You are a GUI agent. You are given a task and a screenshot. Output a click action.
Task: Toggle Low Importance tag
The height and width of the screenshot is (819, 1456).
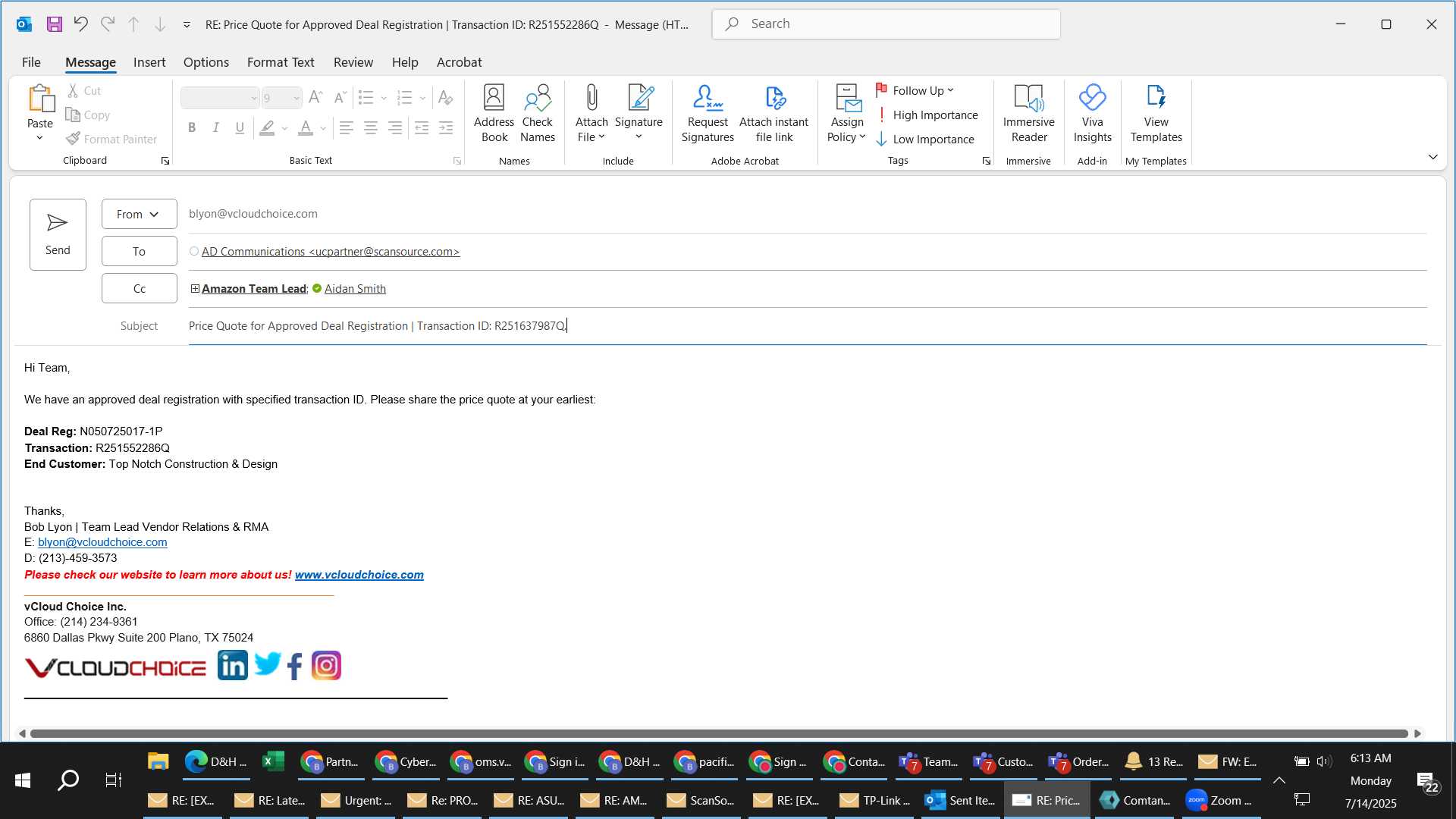point(925,139)
